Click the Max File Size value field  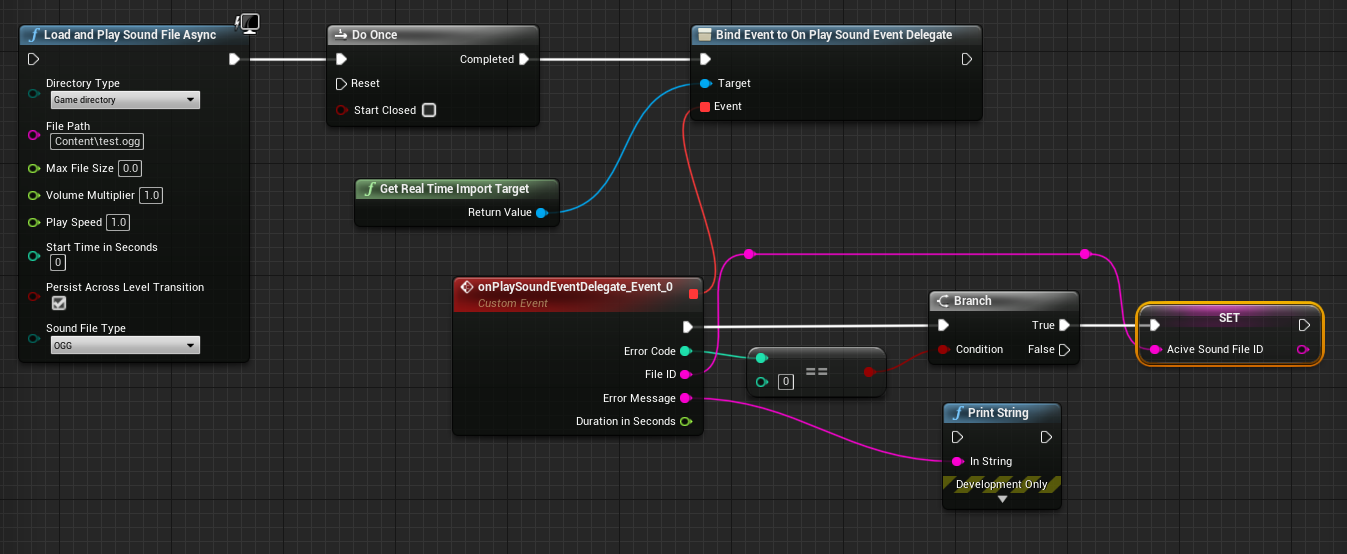pyautogui.click(x=130, y=168)
